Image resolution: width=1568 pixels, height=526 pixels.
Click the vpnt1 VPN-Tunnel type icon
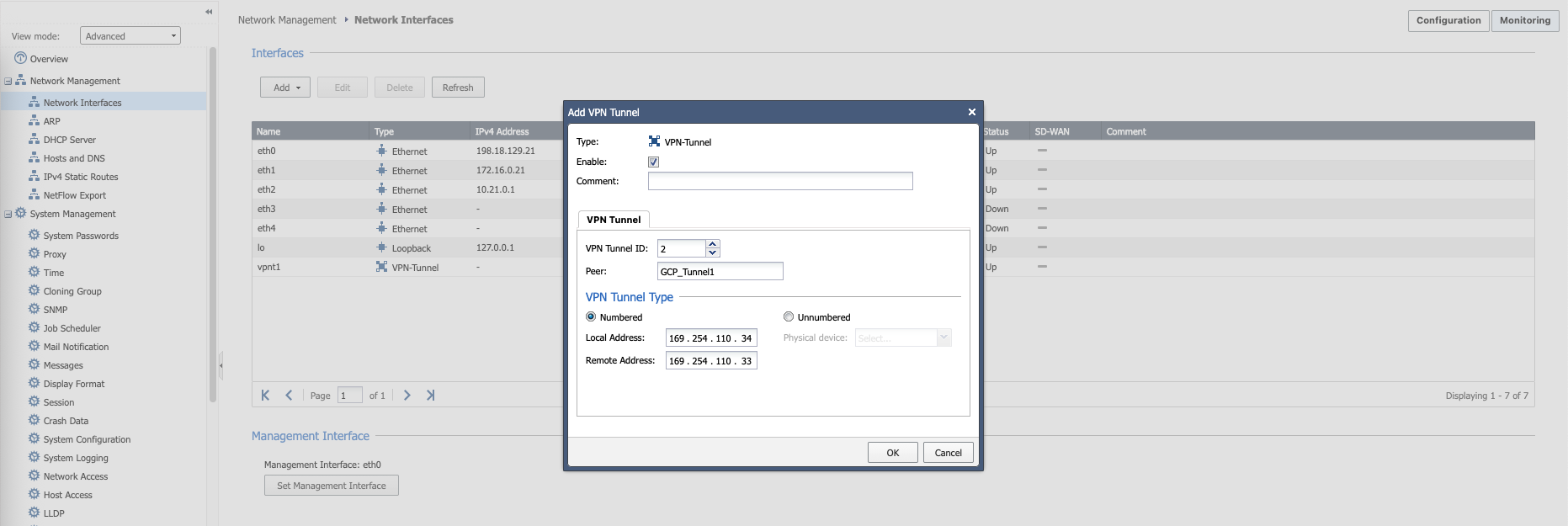tap(381, 267)
